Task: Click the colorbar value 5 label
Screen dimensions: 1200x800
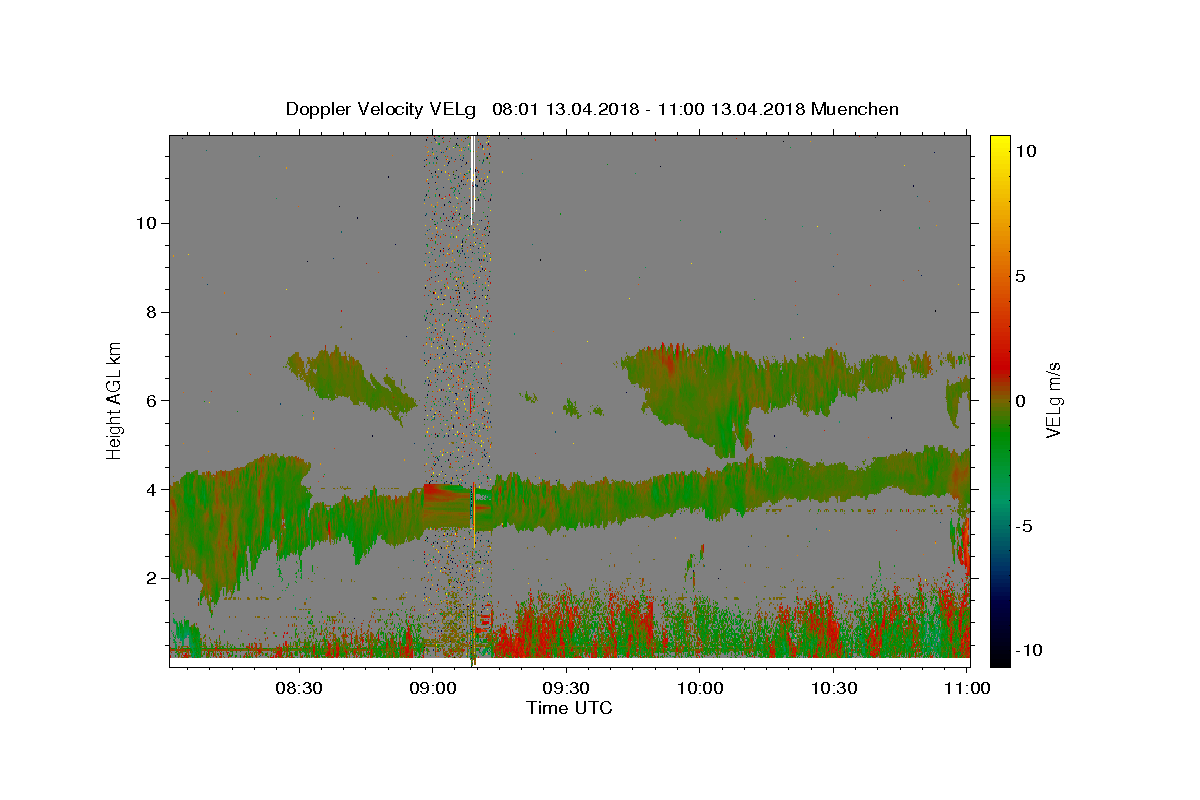Action: click(x=1022, y=275)
